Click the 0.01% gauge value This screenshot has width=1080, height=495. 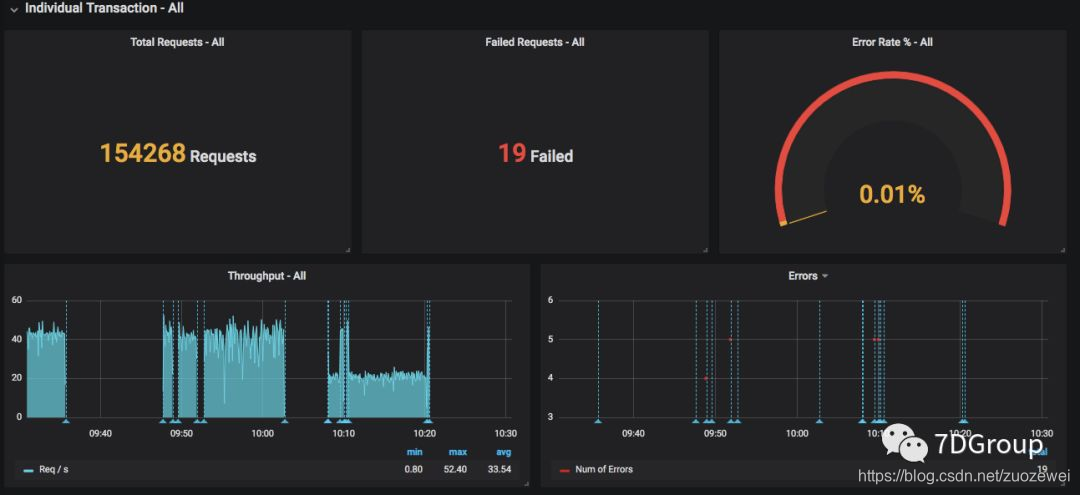pyautogui.click(x=892, y=195)
